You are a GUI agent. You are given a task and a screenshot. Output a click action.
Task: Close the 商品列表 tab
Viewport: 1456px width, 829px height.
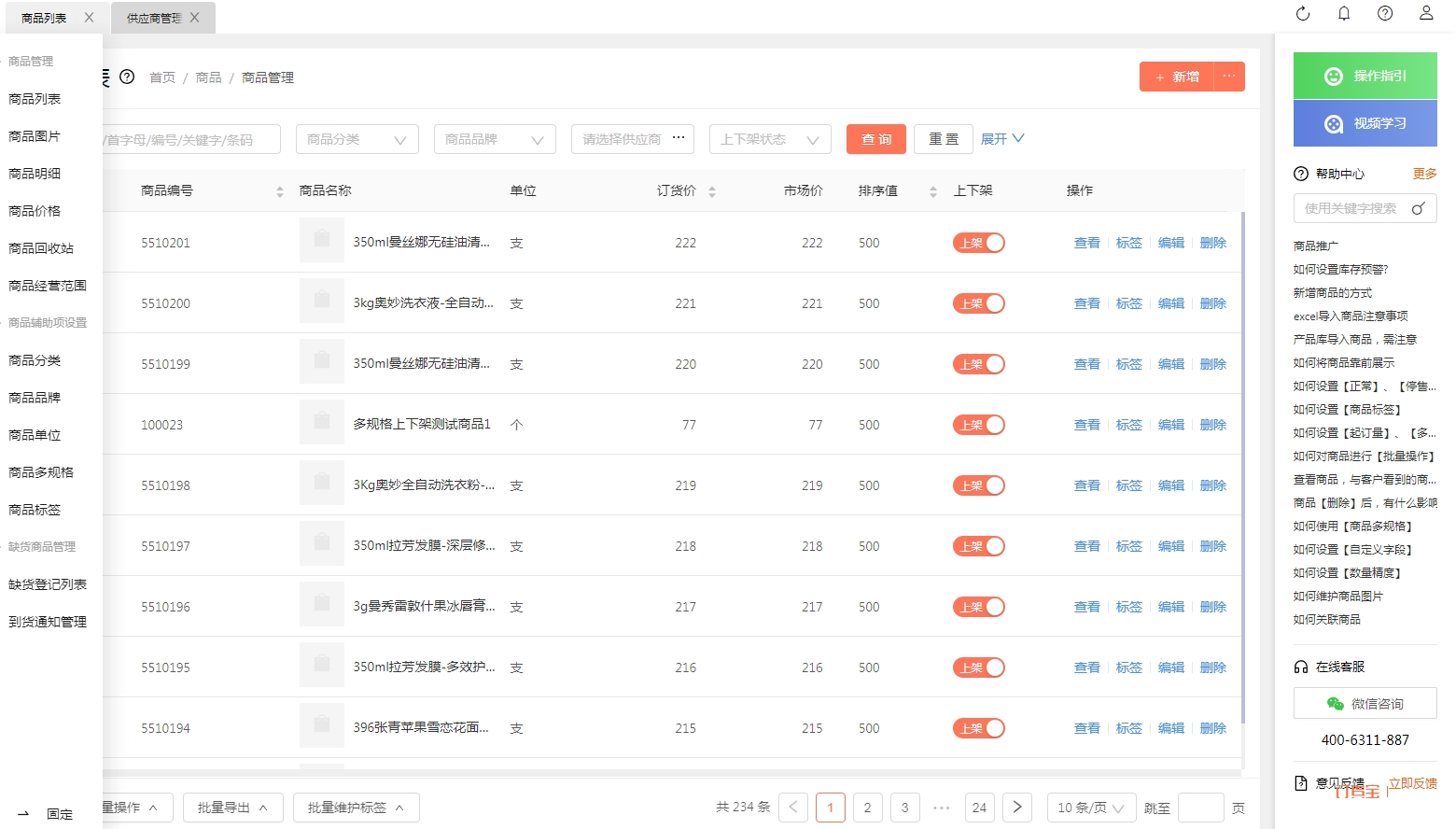pos(89,17)
